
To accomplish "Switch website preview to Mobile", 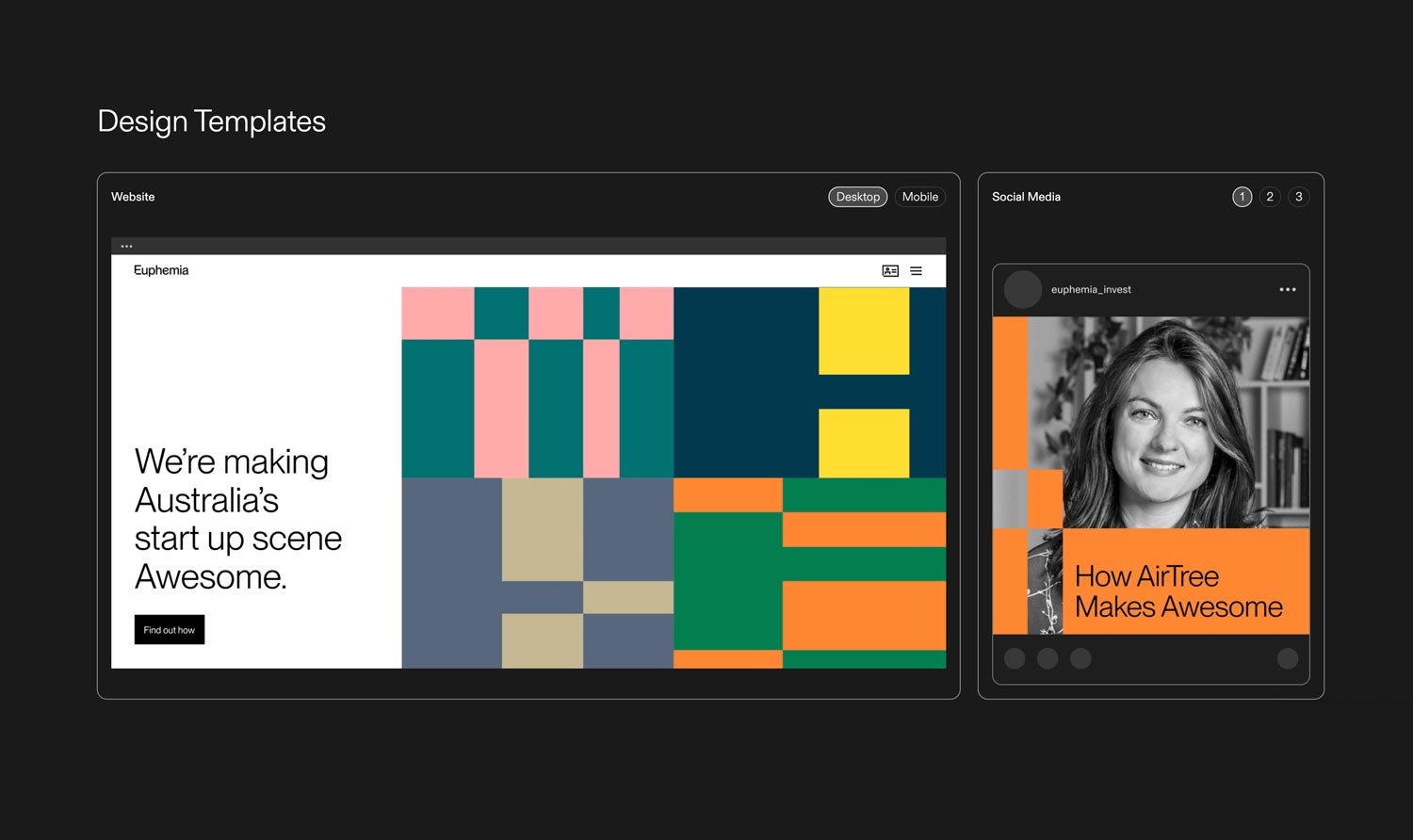I will pos(919,197).
